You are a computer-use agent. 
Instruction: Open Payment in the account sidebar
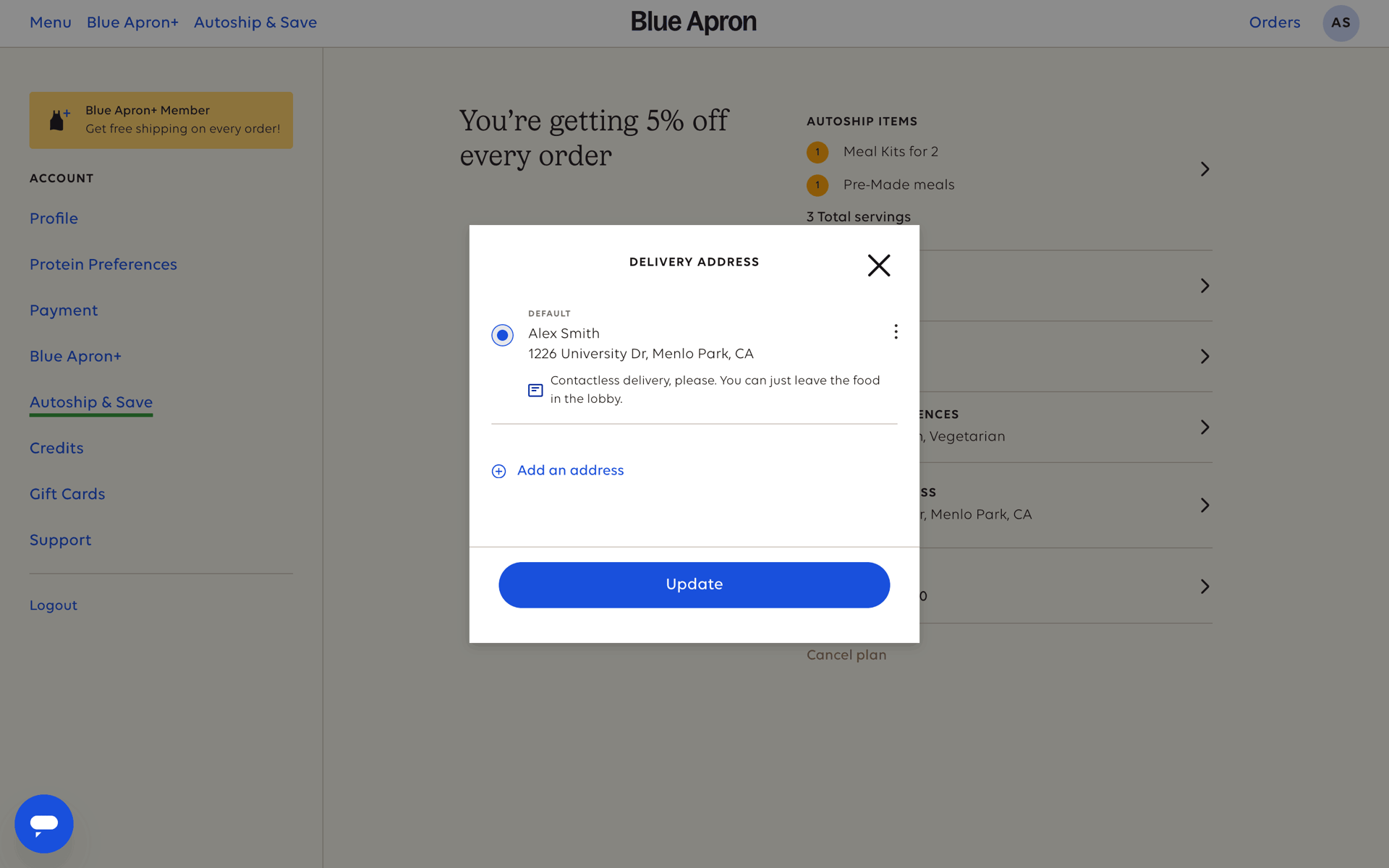[64, 310]
